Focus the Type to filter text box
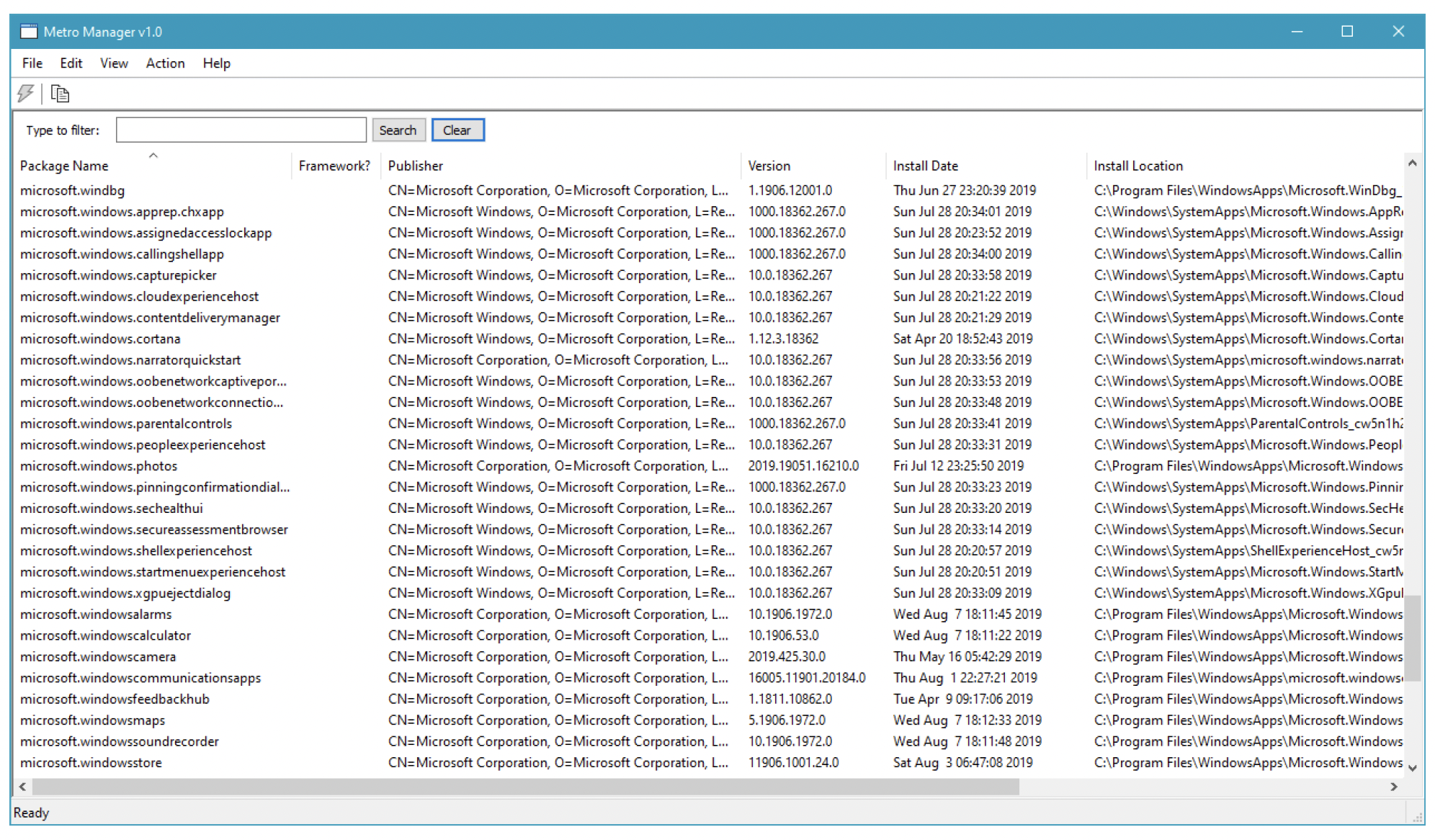The width and height of the screenshot is (1435, 840). (x=241, y=130)
